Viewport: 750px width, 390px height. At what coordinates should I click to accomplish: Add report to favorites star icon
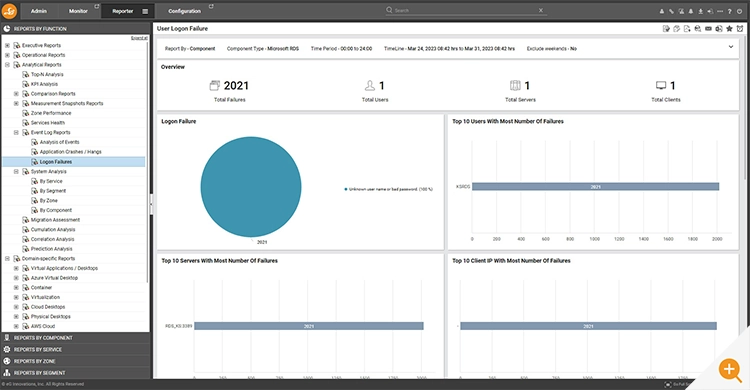729,29
